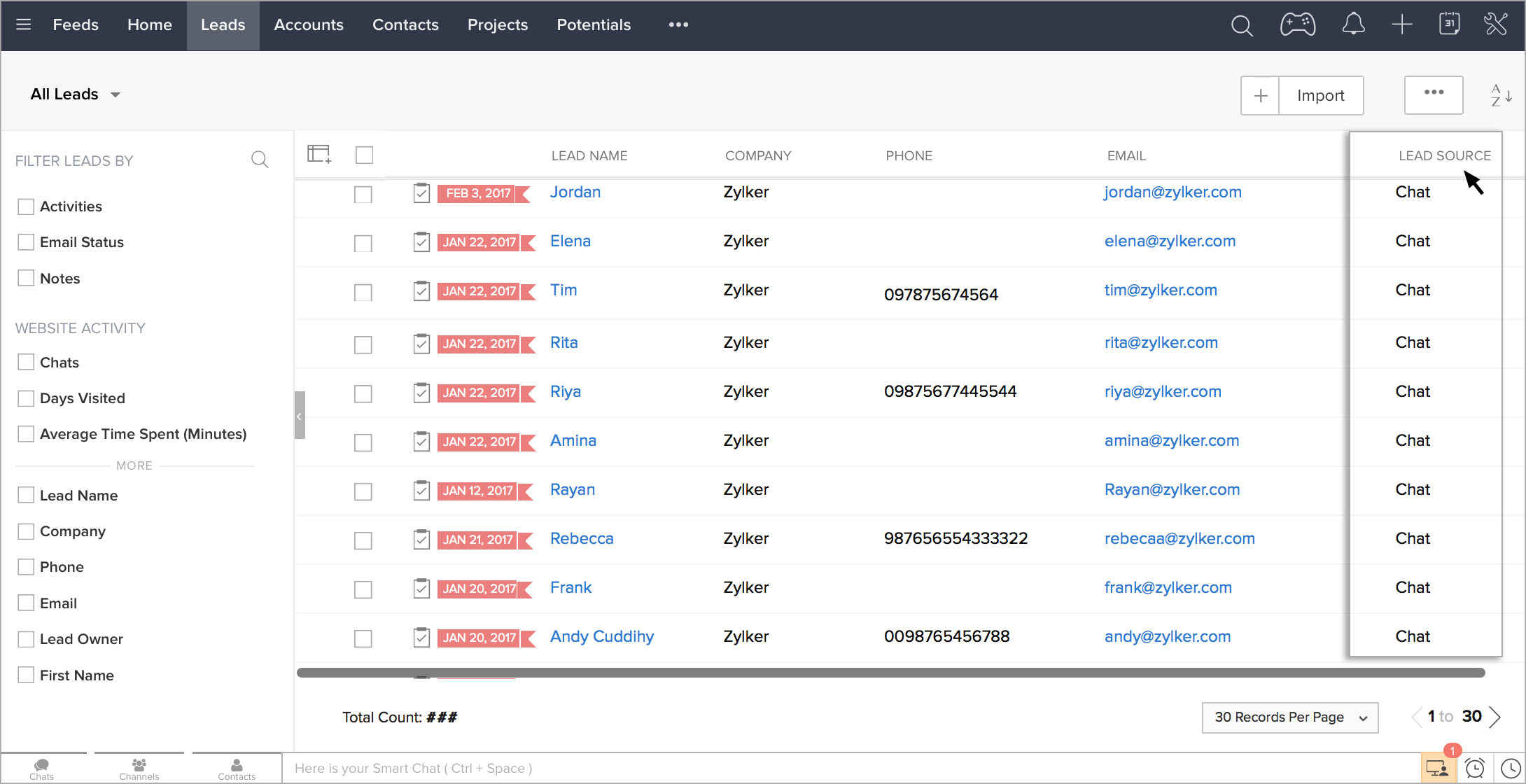Open the hamburger menu icon
1526x784 pixels.
point(24,25)
